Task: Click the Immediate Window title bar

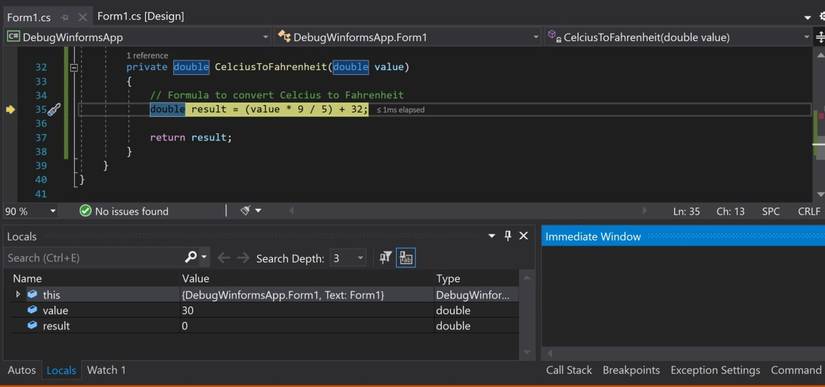Action: point(683,237)
